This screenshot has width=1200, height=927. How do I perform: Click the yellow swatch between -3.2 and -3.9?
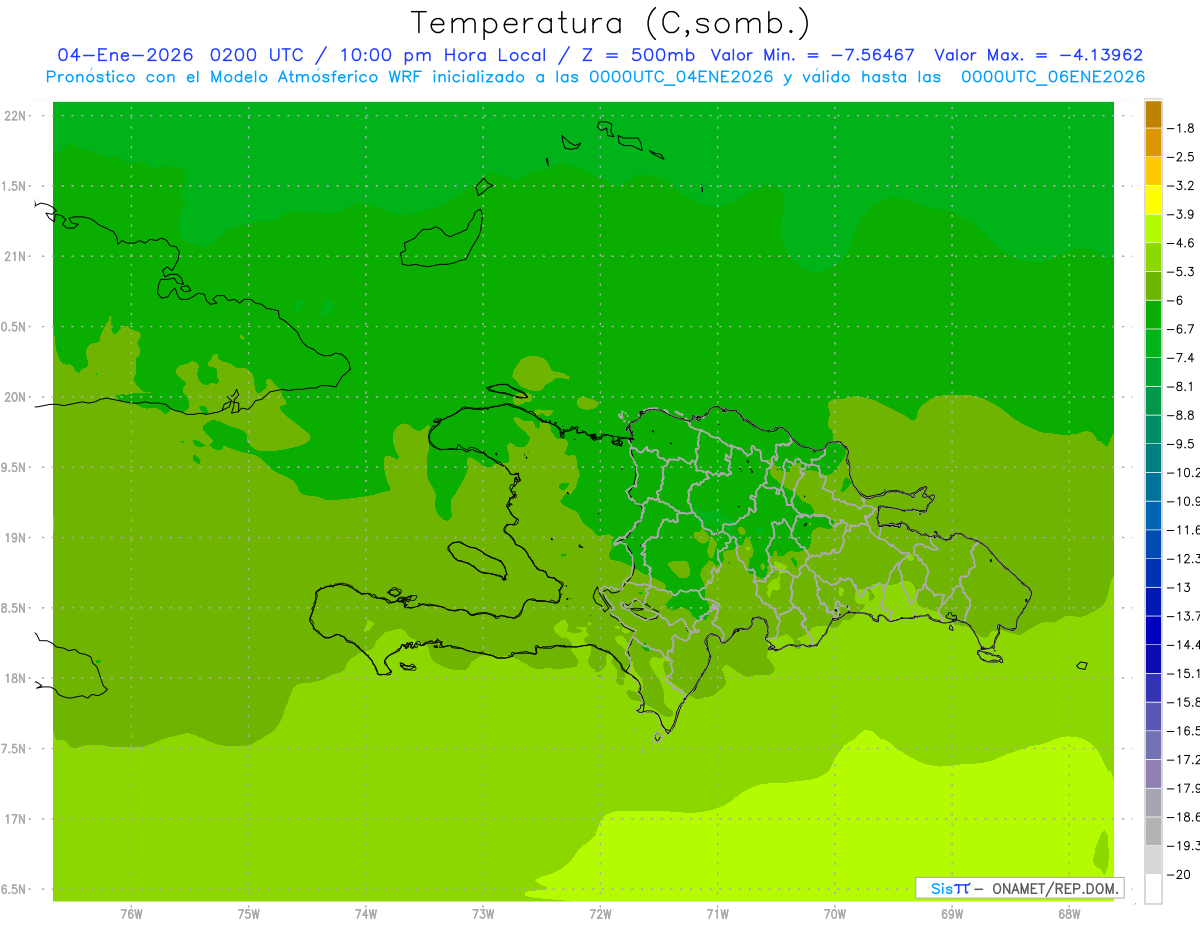point(1153,200)
